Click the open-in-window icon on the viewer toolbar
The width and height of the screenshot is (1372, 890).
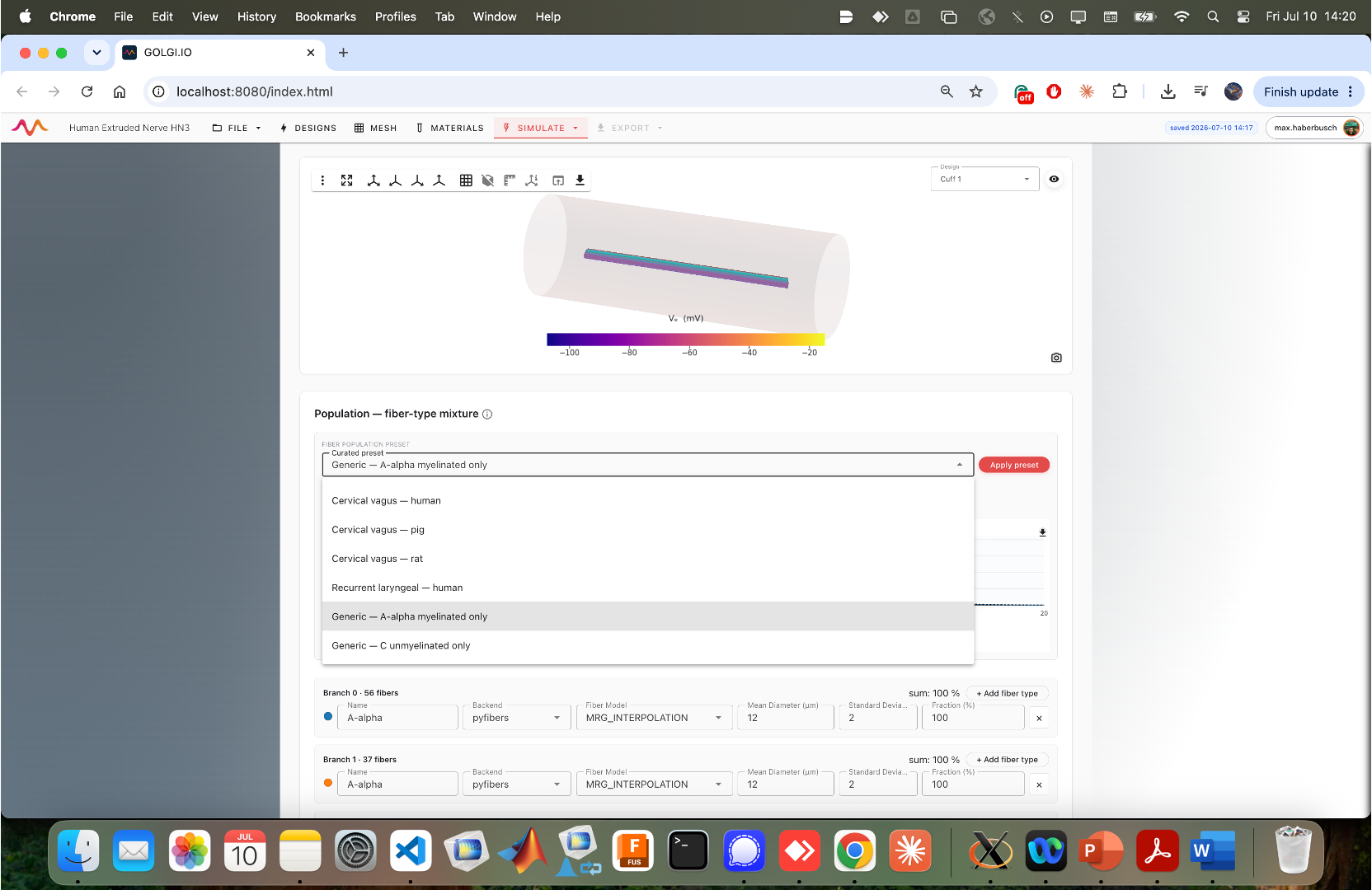tap(558, 180)
